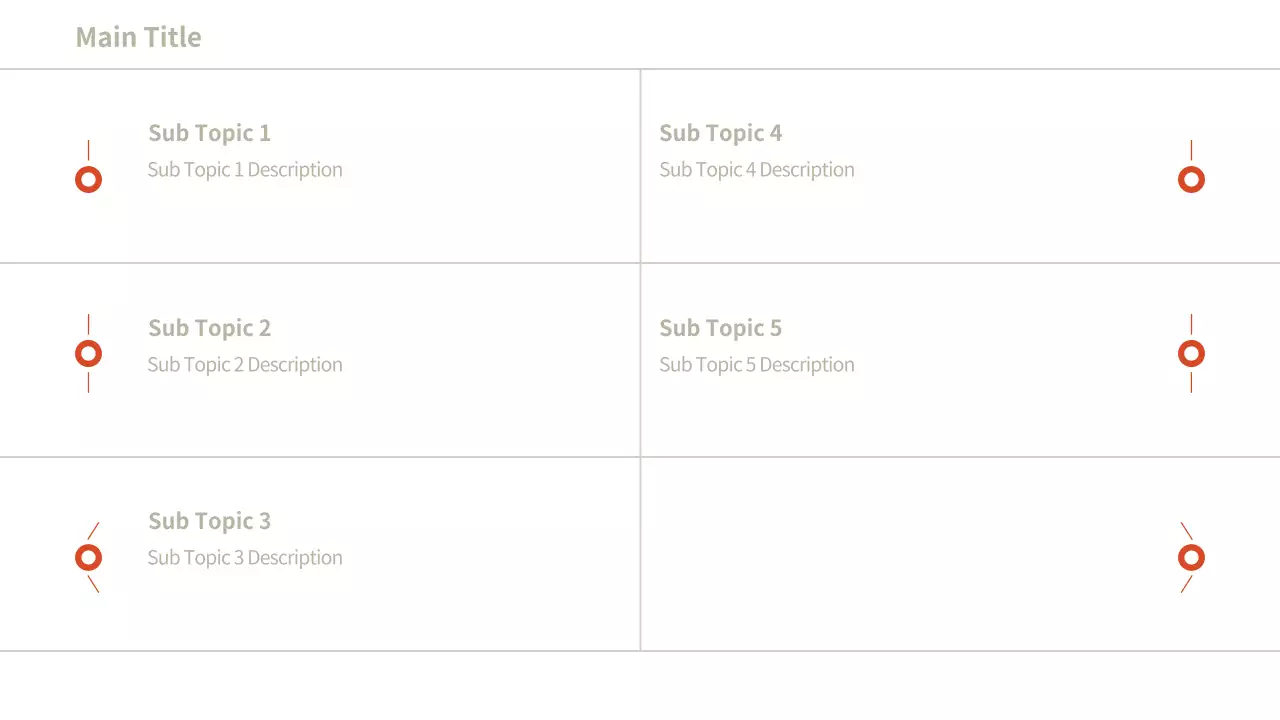
Task: Click the orange ring marker beside Sub Topic 1
Action: 88,180
